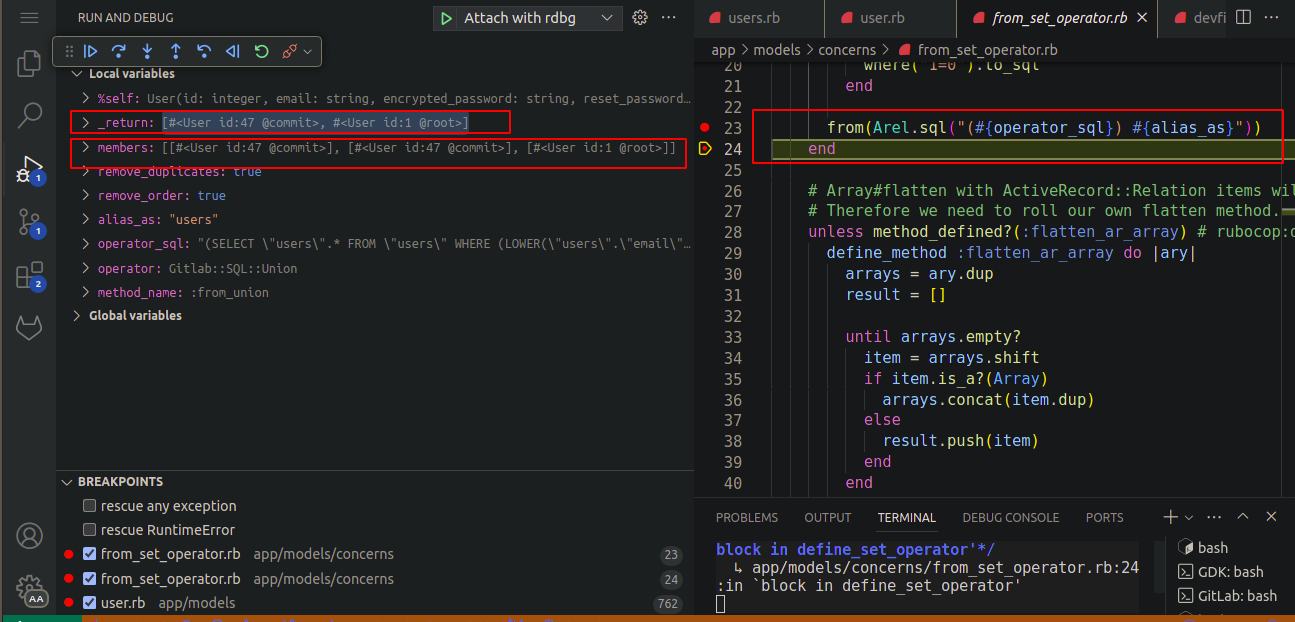Image resolution: width=1295 pixels, height=622 pixels.
Task: Select the TERMINAL panel tab
Action: coord(907,517)
